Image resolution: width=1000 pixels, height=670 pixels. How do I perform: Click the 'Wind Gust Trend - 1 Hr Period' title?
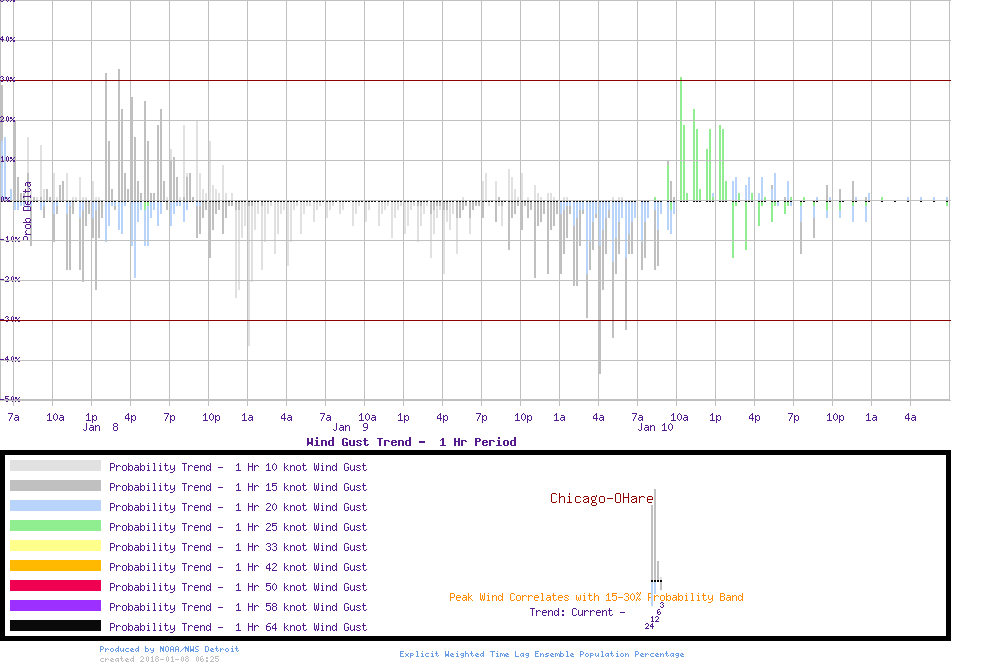(x=411, y=442)
